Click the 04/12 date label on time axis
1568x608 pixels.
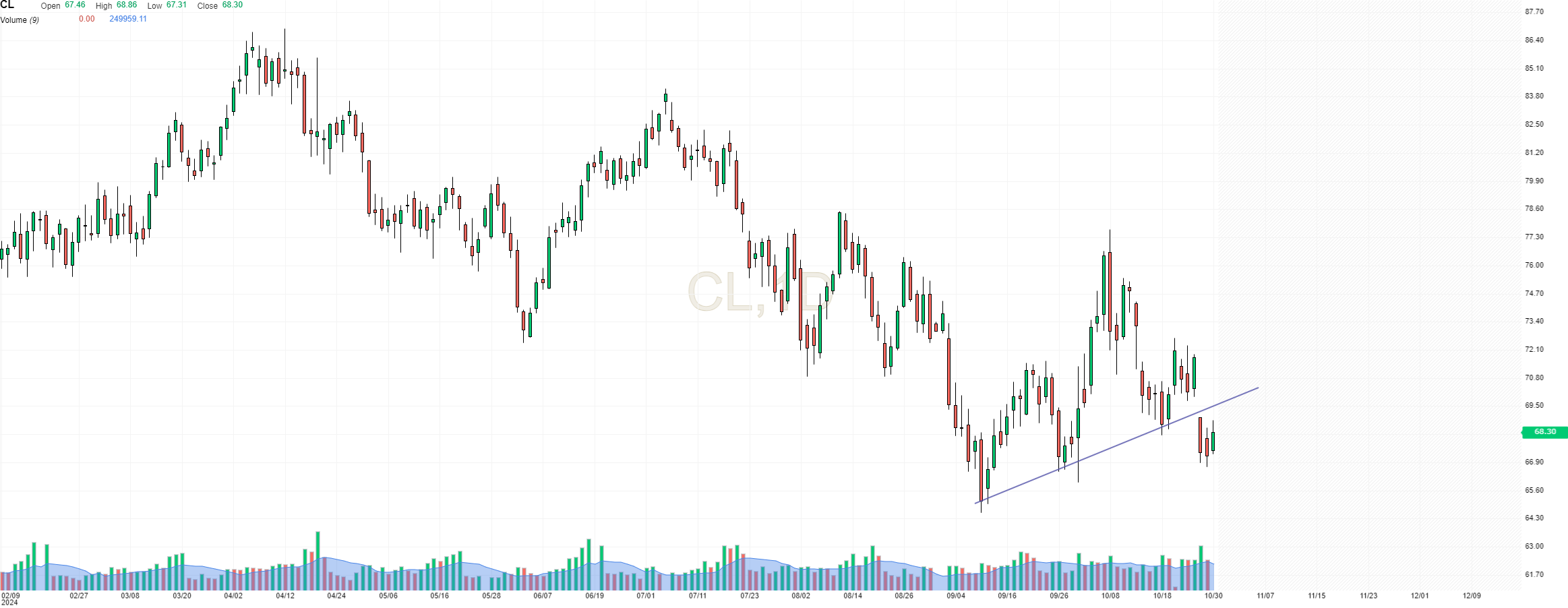[x=285, y=596]
